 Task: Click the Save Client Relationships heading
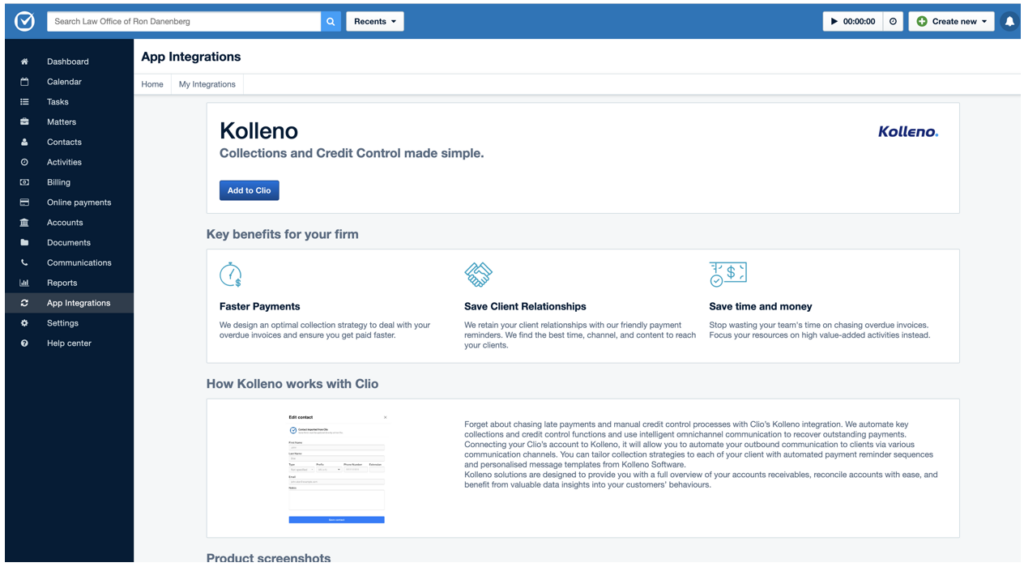coord(525,306)
